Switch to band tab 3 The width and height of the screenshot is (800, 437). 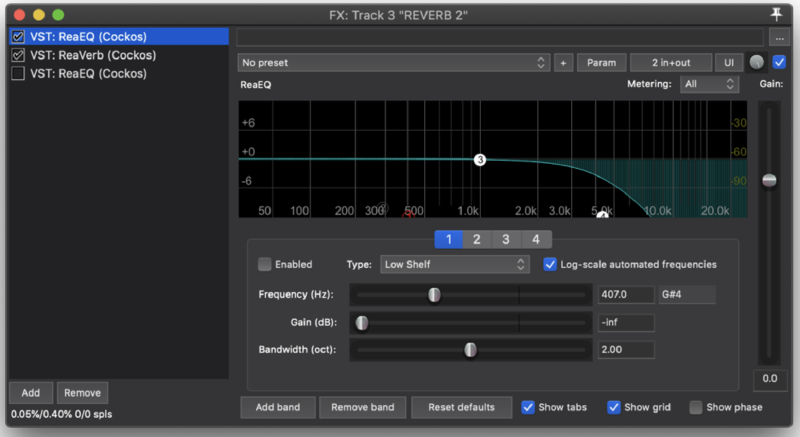click(506, 239)
